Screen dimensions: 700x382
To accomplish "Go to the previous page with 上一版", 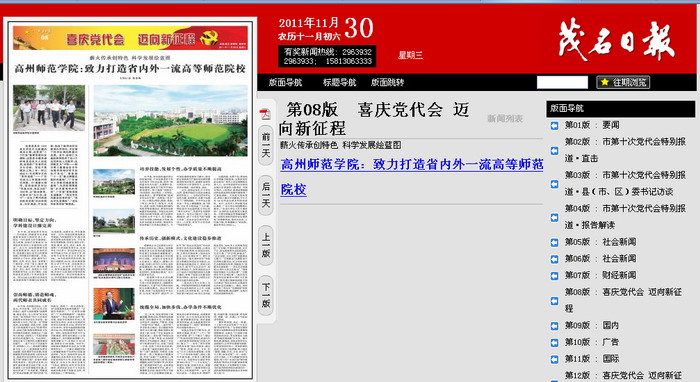I will click(x=266, y=245).
